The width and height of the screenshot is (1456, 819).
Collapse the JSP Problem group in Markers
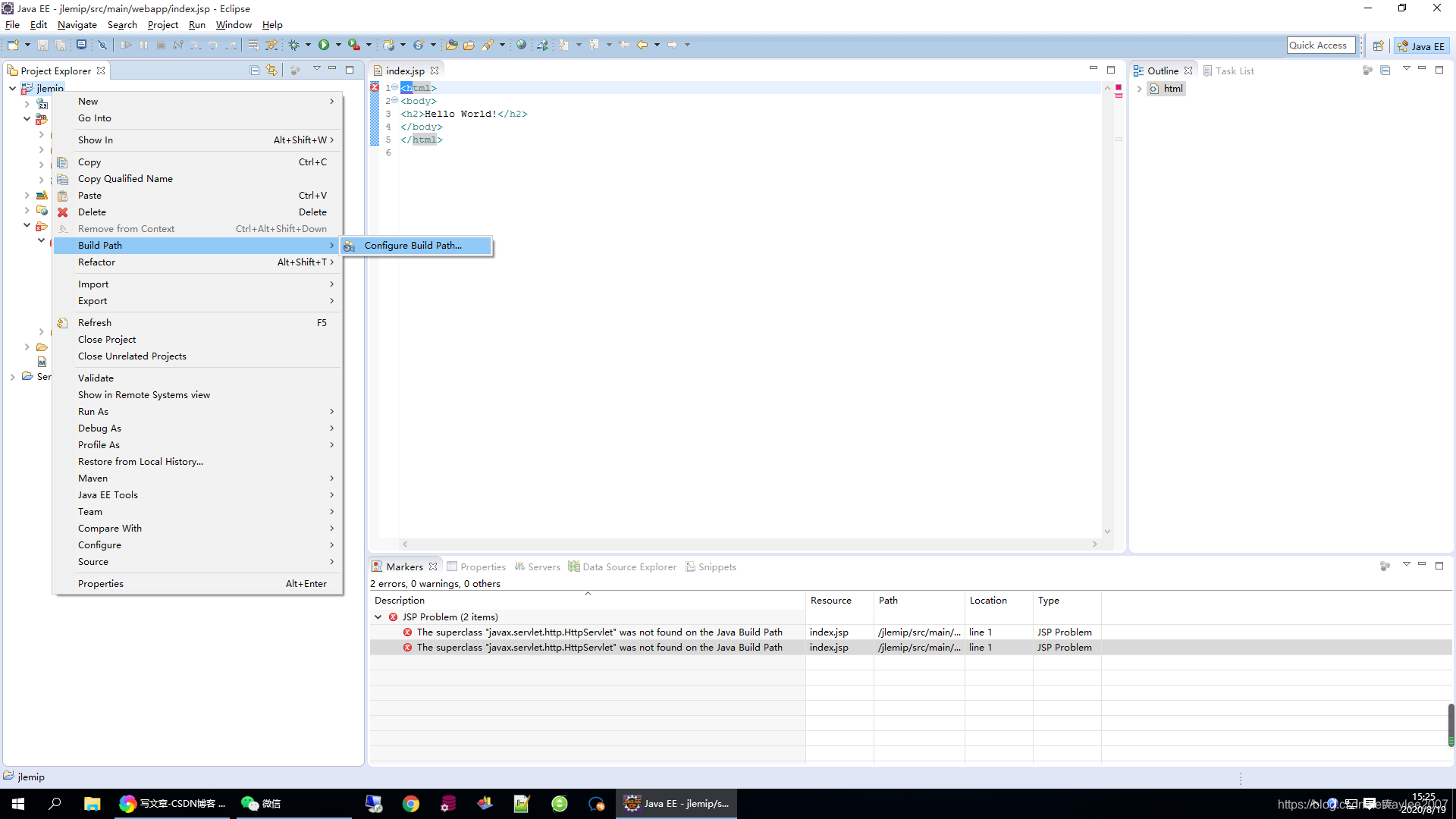click(378, 617)
